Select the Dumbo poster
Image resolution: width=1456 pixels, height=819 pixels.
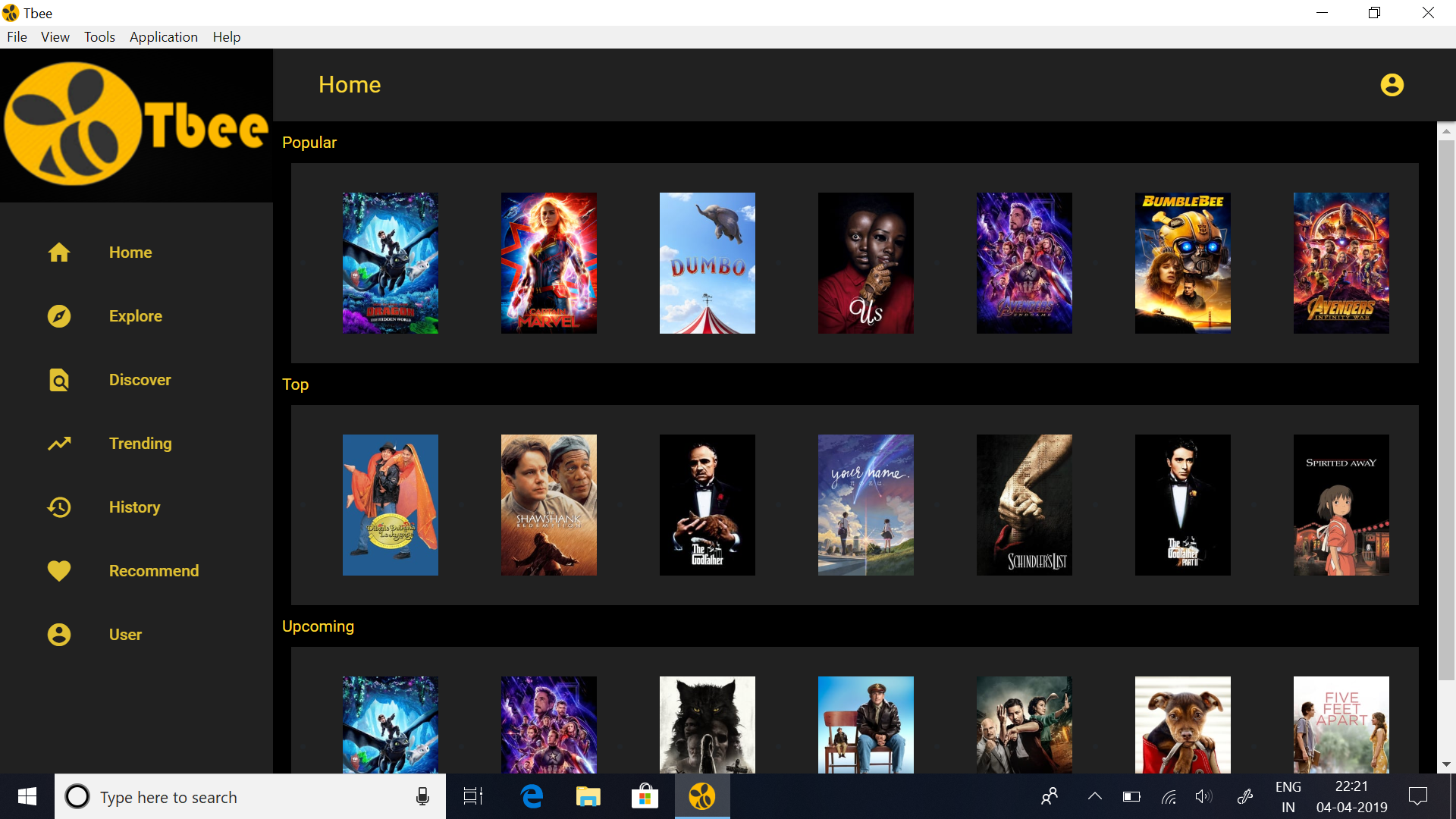(x=708, y=263)
